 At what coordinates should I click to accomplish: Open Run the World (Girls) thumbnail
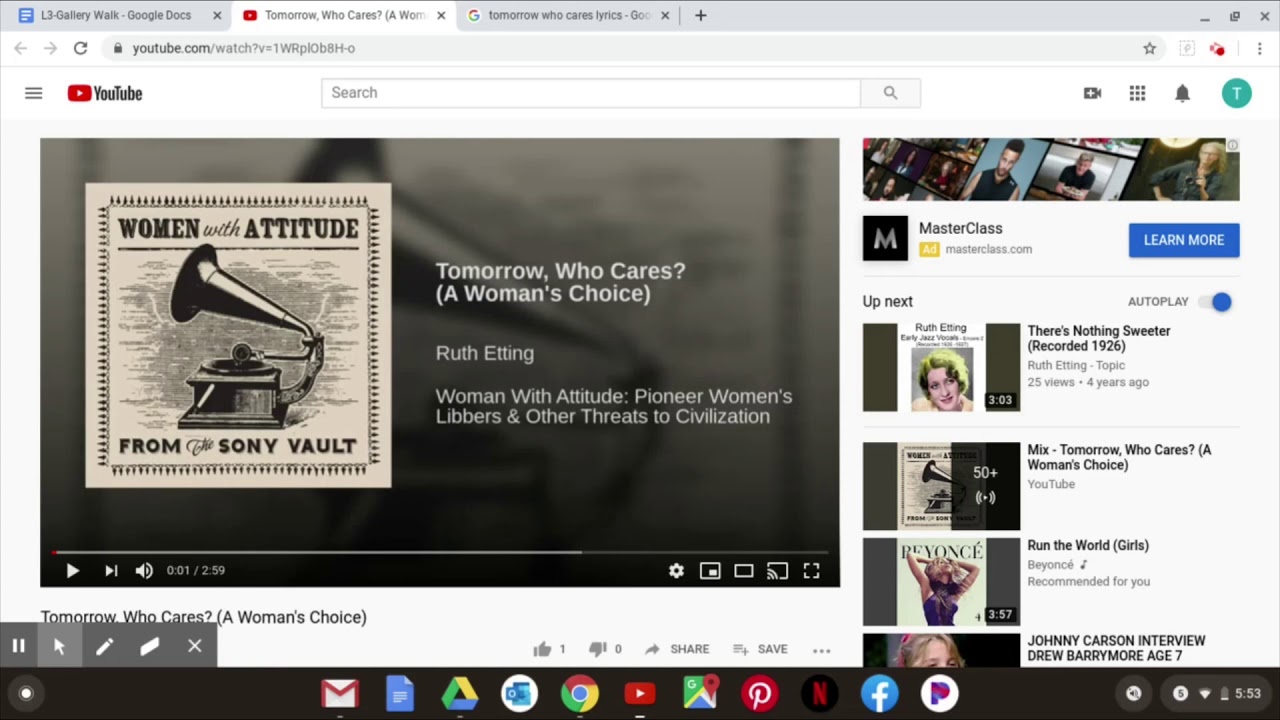941,582
